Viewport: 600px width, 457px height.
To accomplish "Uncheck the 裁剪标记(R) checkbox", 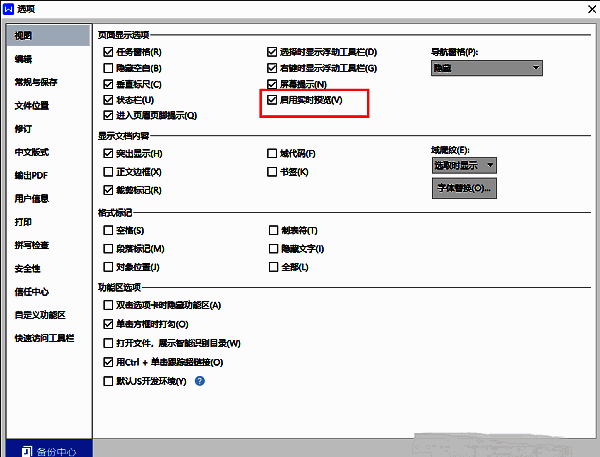I will coord(108,190).
